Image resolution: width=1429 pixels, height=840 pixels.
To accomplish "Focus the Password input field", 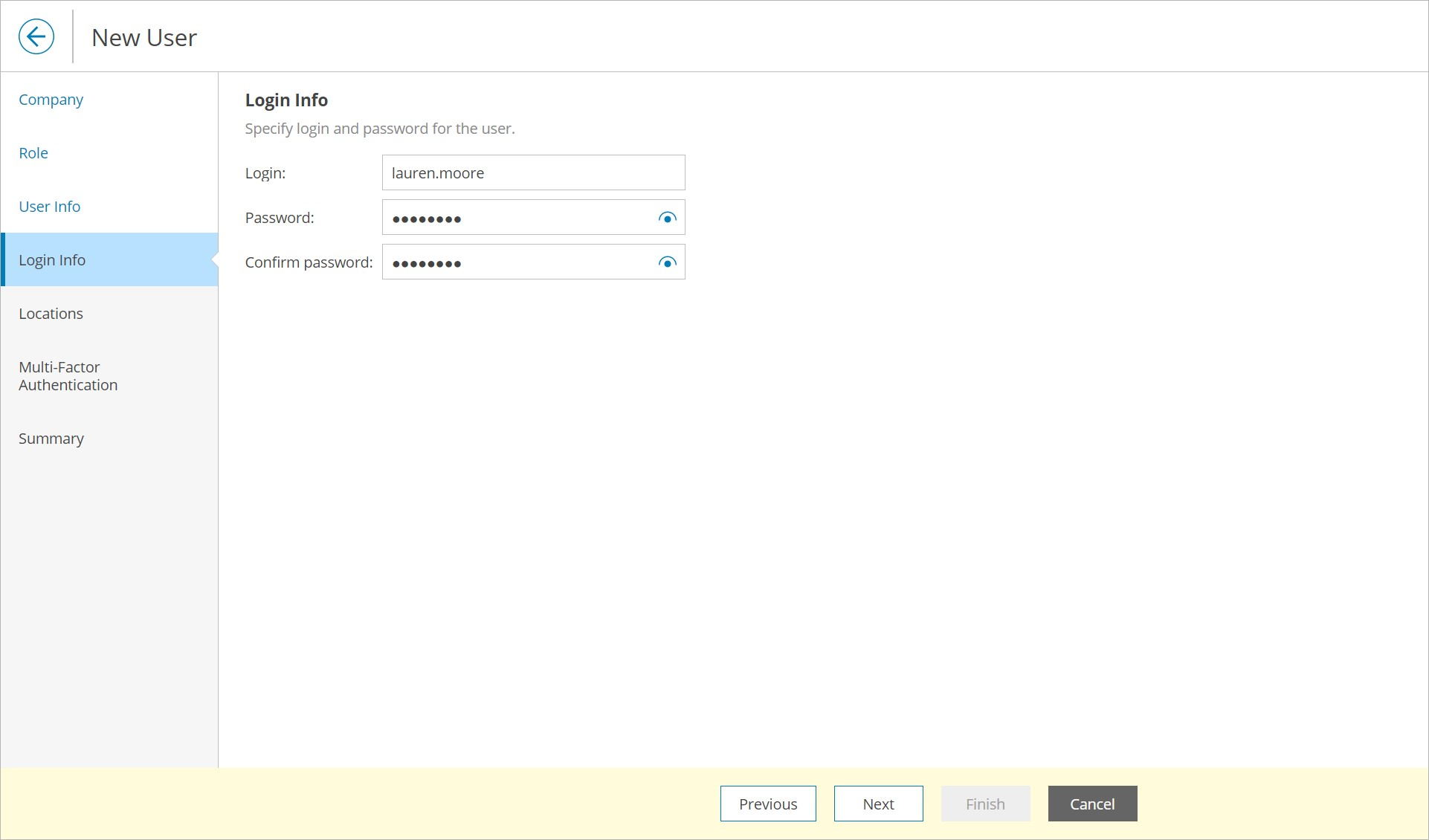I will [517, 218].
